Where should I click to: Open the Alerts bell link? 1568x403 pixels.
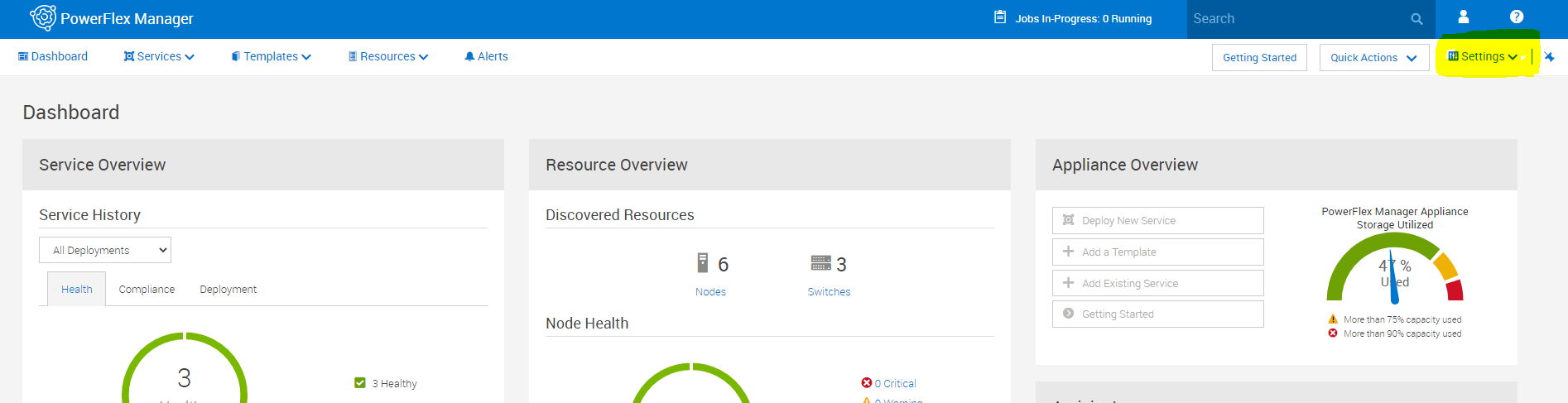(x=487, y=56)
